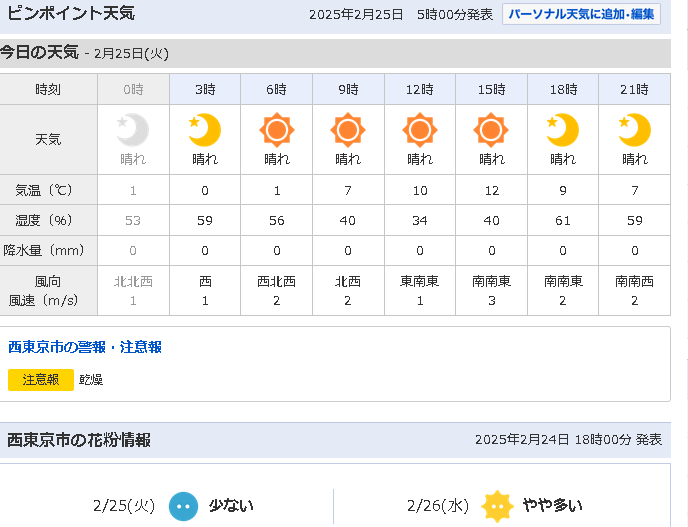Click the blue 少ない pollen face icon
This screenshot has height=527, width=688.
[x=183, y=506]
